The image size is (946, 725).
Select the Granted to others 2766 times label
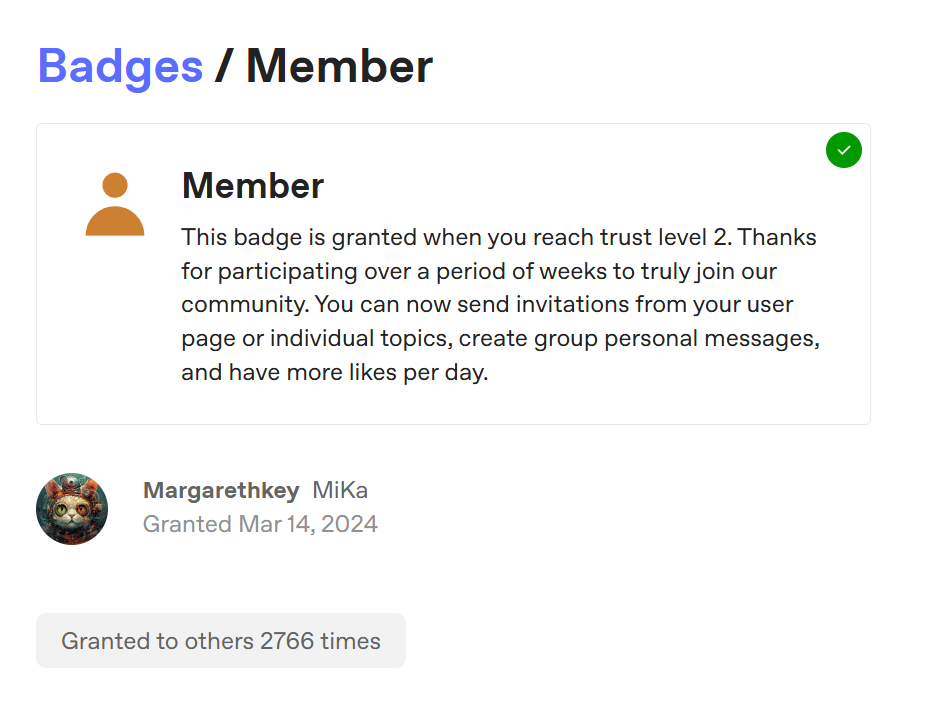click(221, 641)
